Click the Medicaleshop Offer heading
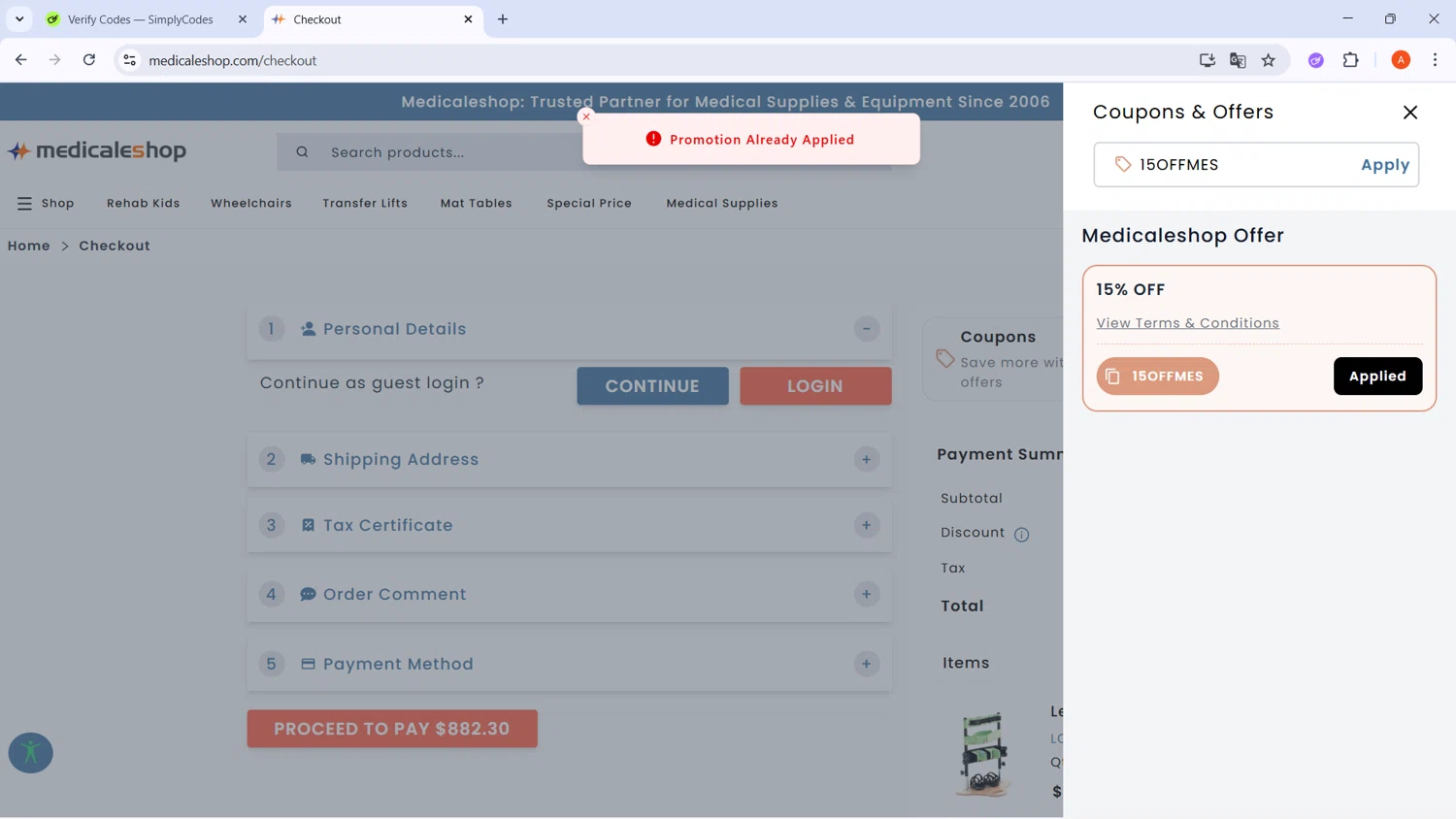The width and height of the screenshot is (1456, 819). click(x=1182, y=236)
